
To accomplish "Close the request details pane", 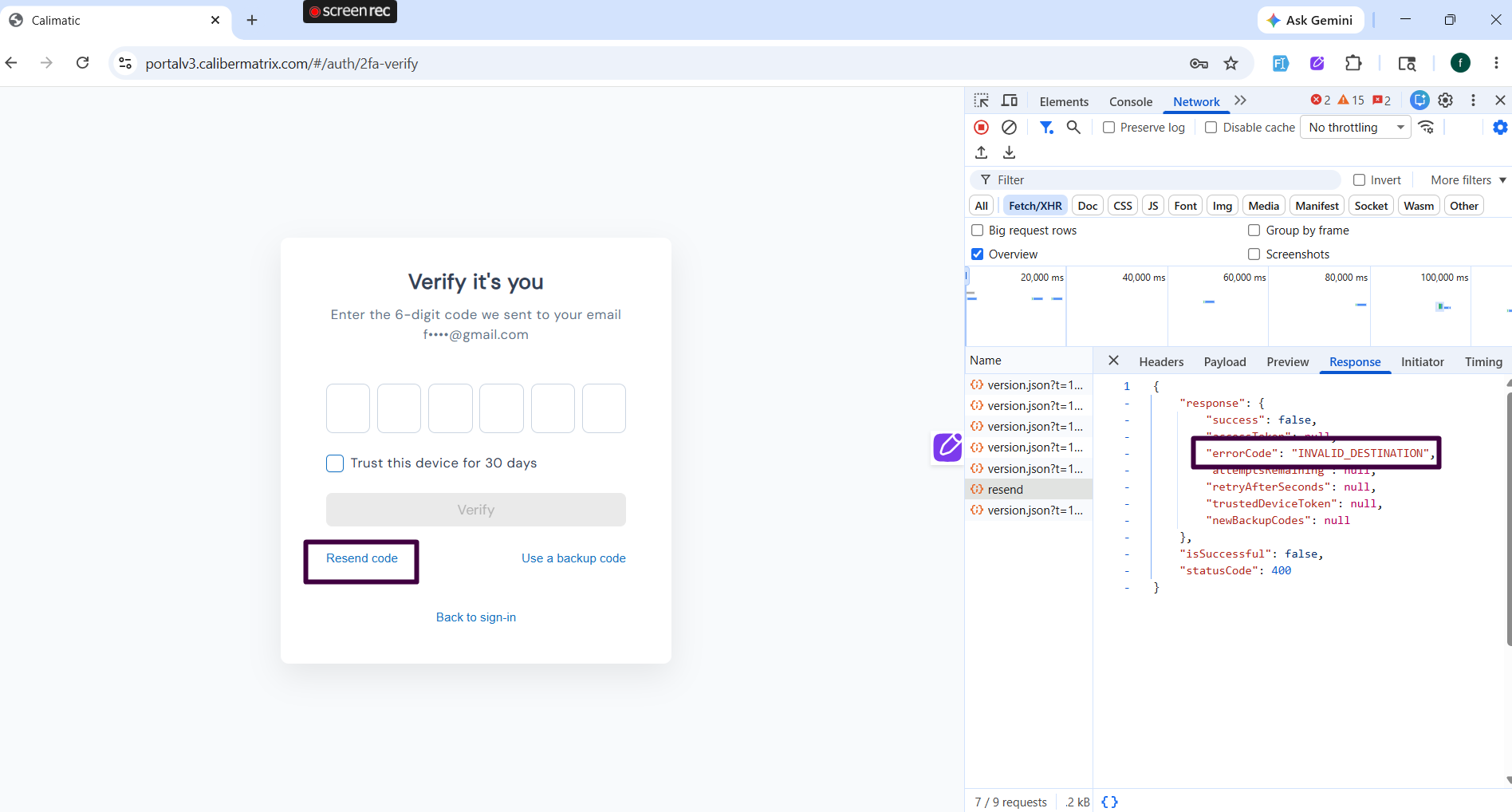I will [1113, 361].
